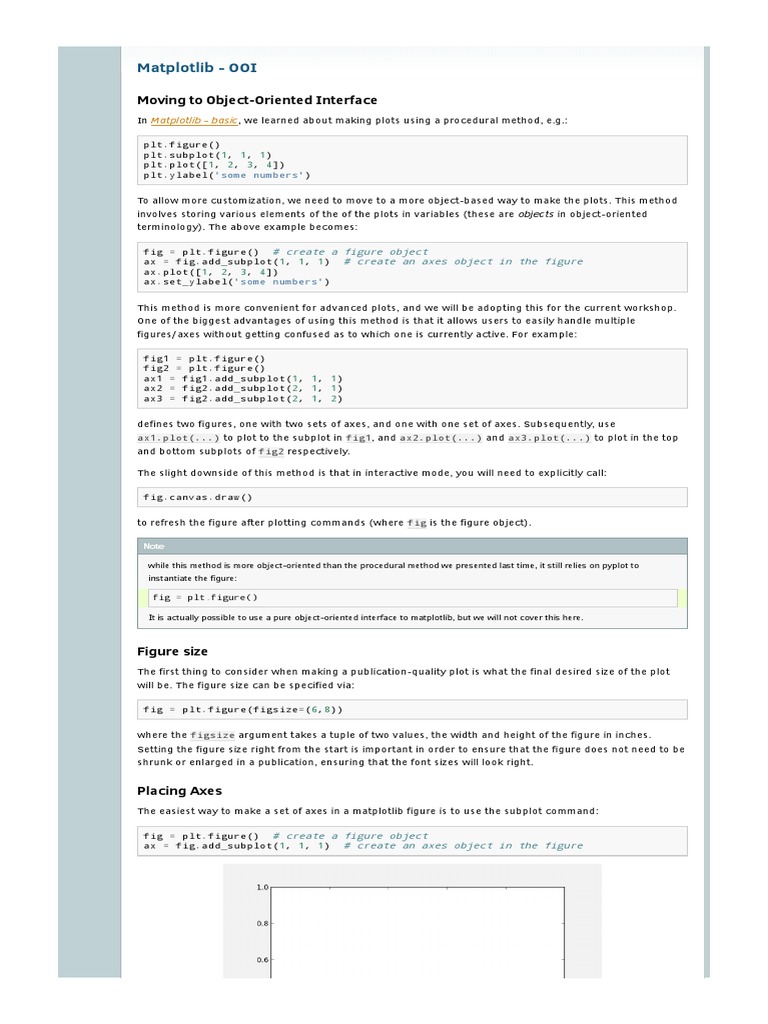Click the '1.0' y-axis tick label
Image resolution: width=768 pixels, height=1024 pixels.
click(262, 887)
